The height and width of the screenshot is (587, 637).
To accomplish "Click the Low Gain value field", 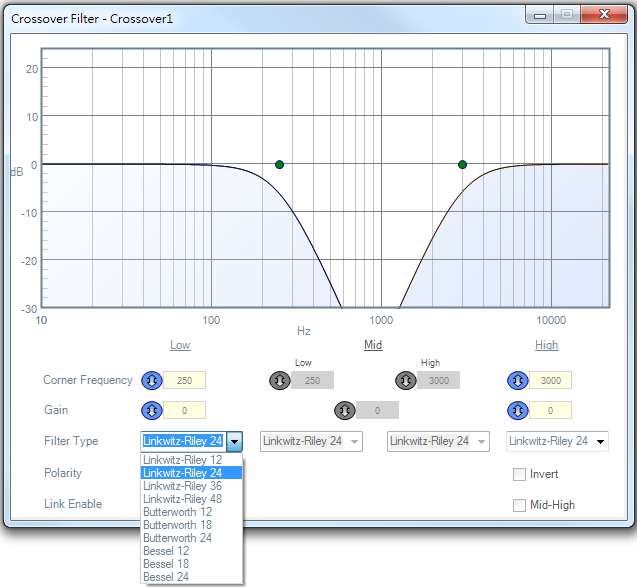I will [184, 411].
